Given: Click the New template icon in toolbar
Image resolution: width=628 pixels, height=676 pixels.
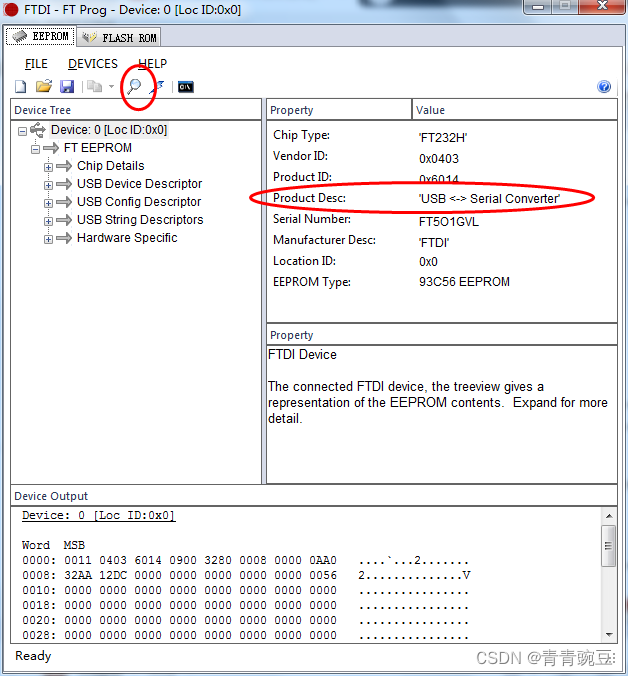Looking at the screenshot, I should coord(20,87).
